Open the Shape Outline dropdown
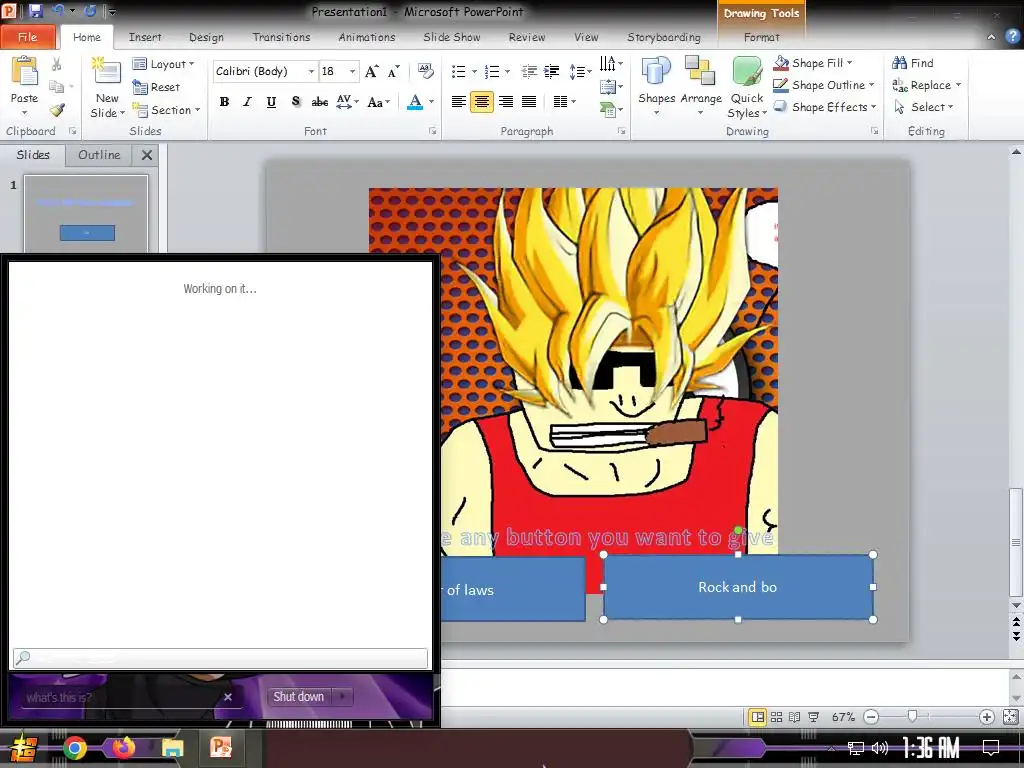This screenshot has width=1024, height=768. pyautogui.click(x=824, y=85)
